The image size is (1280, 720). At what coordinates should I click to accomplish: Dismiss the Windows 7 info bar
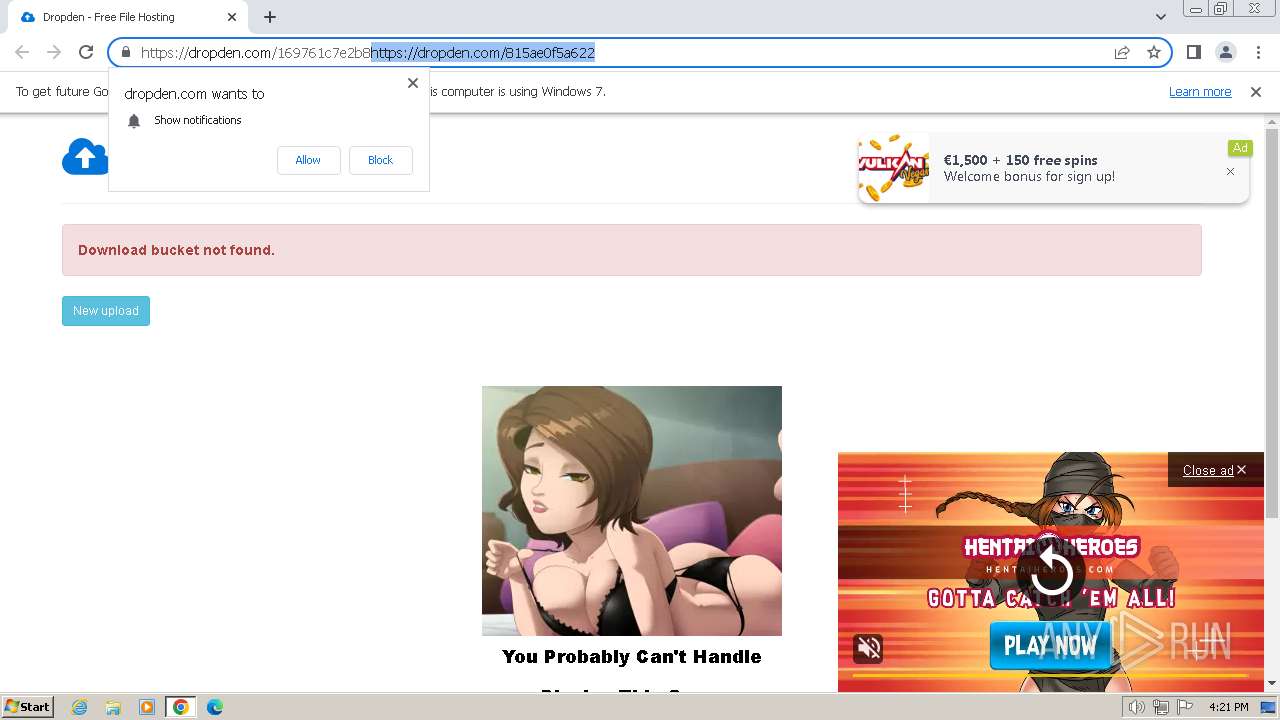[1256, 92]
